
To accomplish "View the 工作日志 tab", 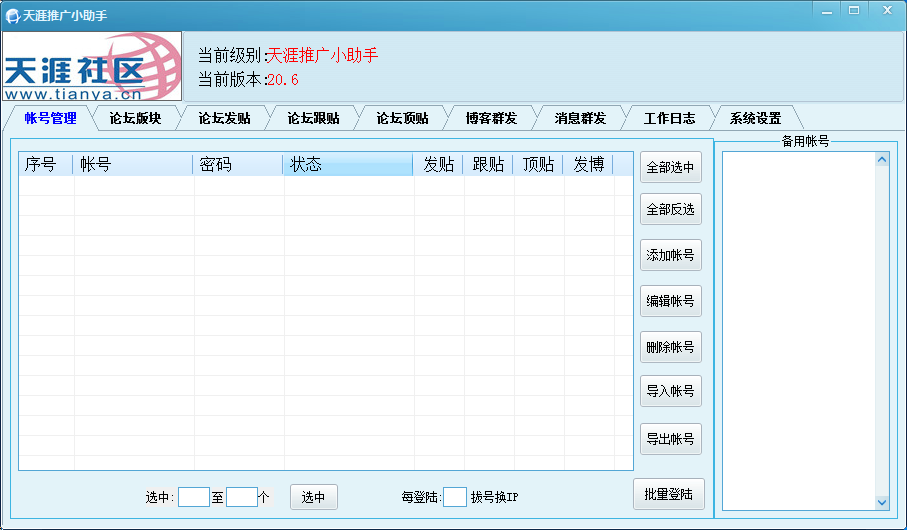I will pos(669,118).
